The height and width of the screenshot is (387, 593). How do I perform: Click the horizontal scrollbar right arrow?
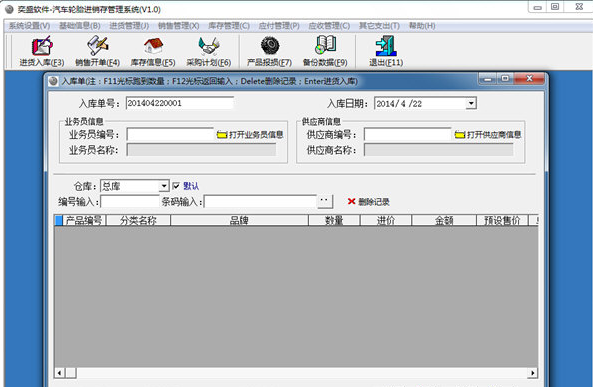pos(532,373)
